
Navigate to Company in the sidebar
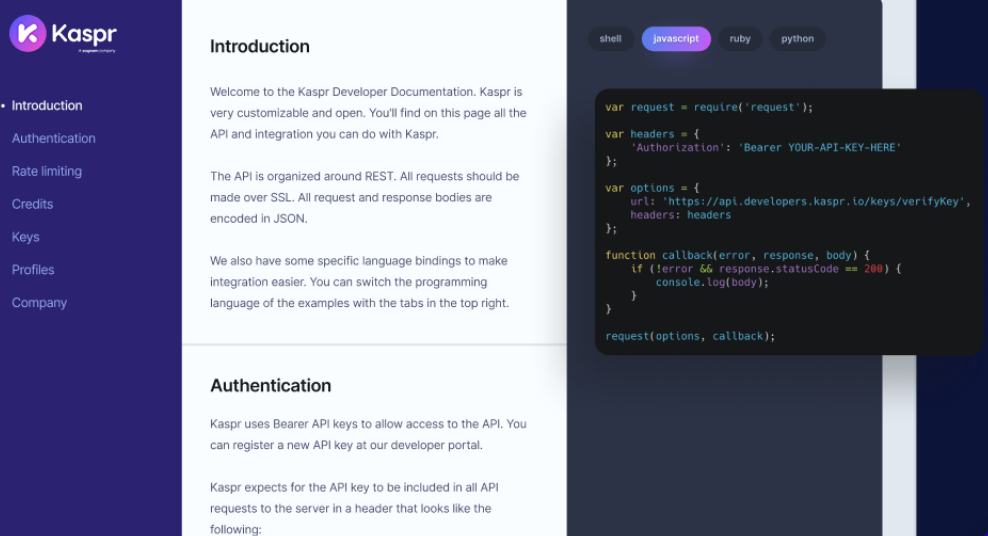[39, 302]
